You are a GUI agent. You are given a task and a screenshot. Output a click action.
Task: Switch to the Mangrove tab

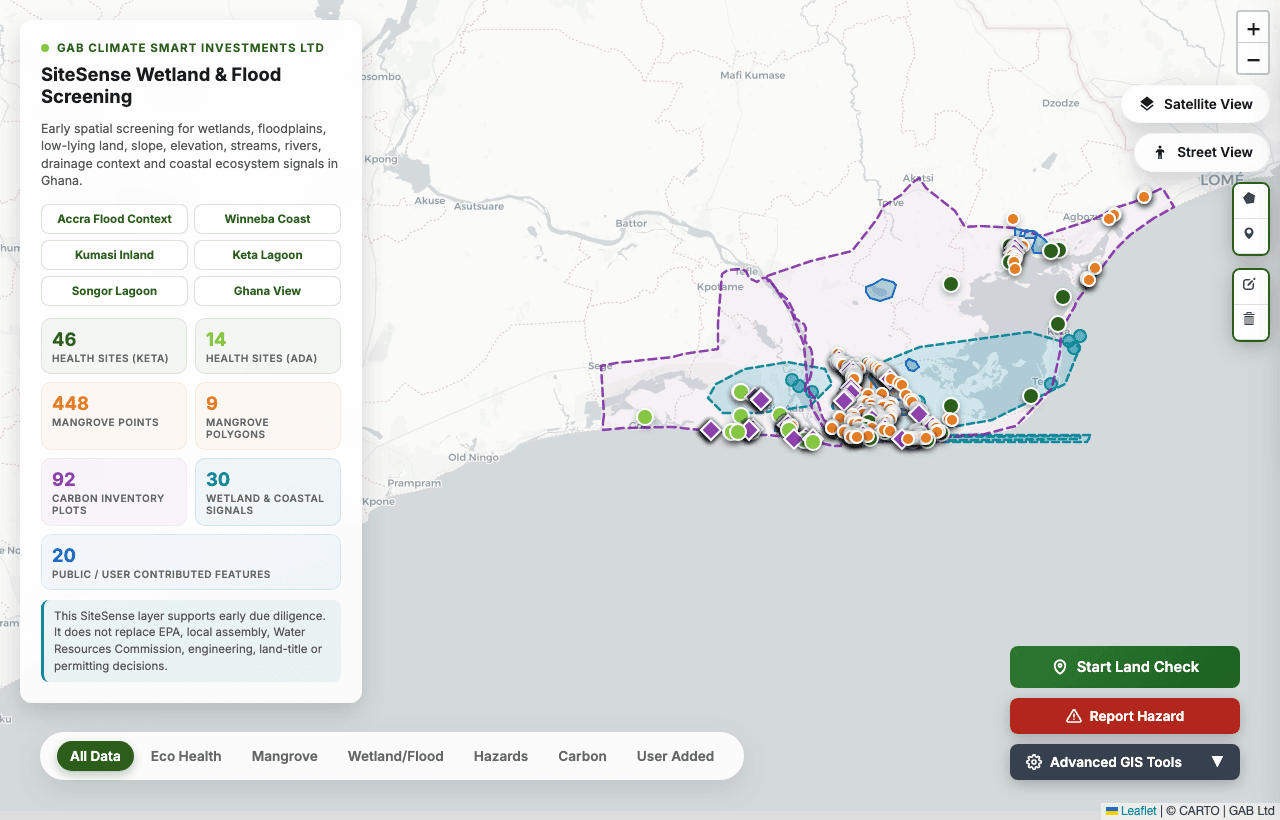pyautogui.click(x=285, y=756)
